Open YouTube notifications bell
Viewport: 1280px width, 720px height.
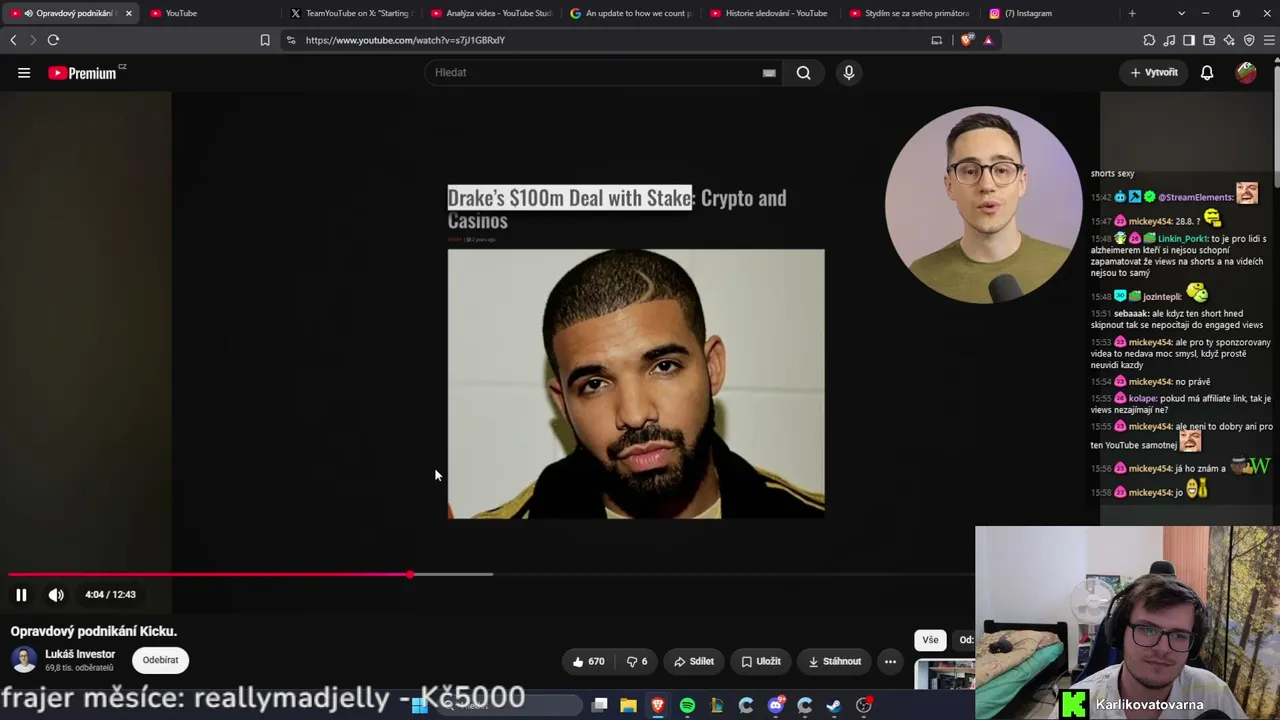[x=1207, y=73]
